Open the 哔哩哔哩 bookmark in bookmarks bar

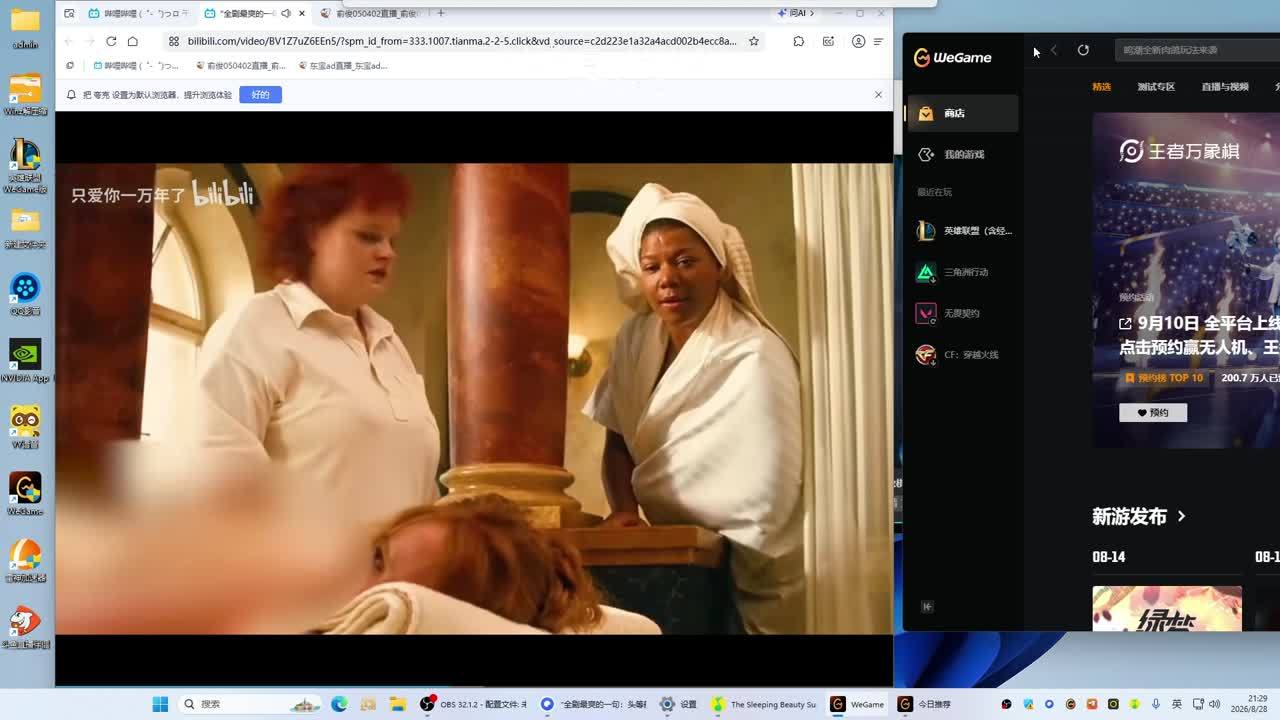(136, 66)
